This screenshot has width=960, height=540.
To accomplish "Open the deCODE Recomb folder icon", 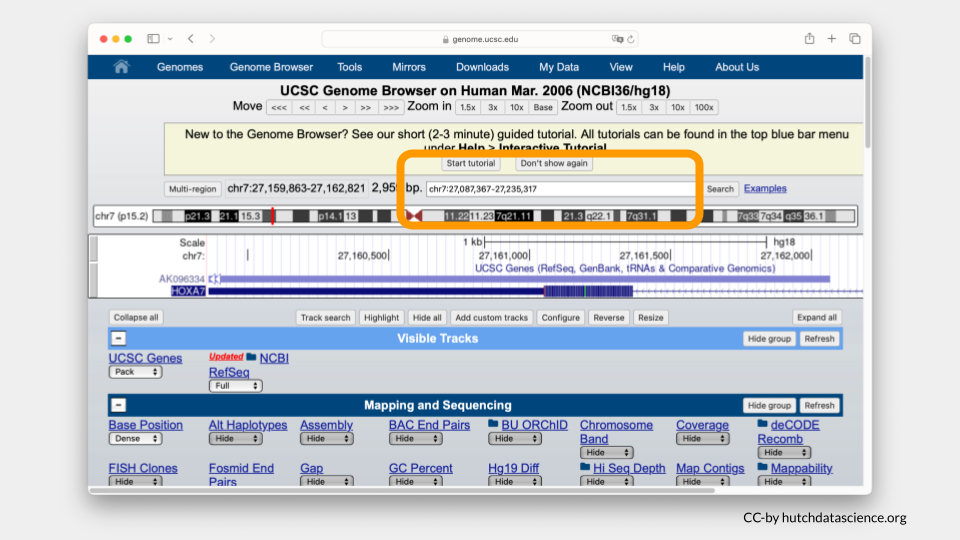I will (762, 424).
